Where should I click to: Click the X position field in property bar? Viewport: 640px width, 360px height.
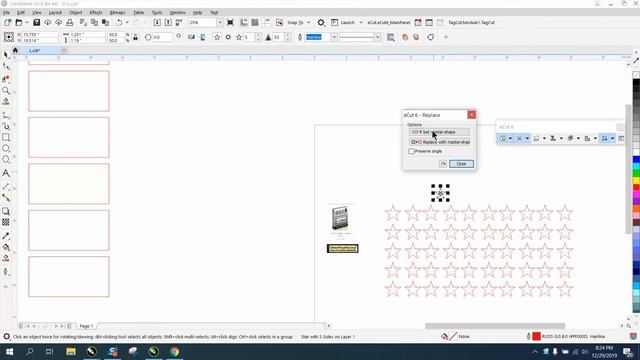(x=40, y=35)
